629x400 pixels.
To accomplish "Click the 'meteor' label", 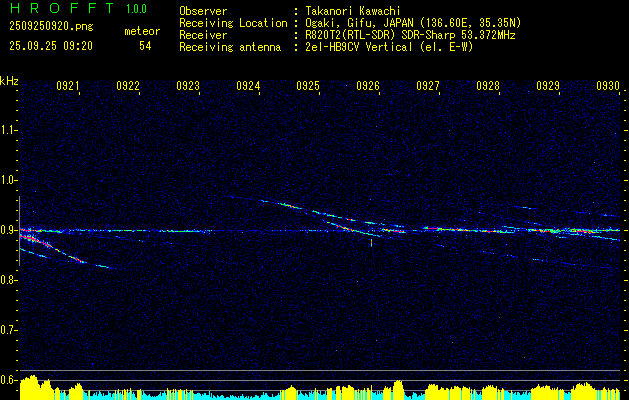I will (142, 31).
